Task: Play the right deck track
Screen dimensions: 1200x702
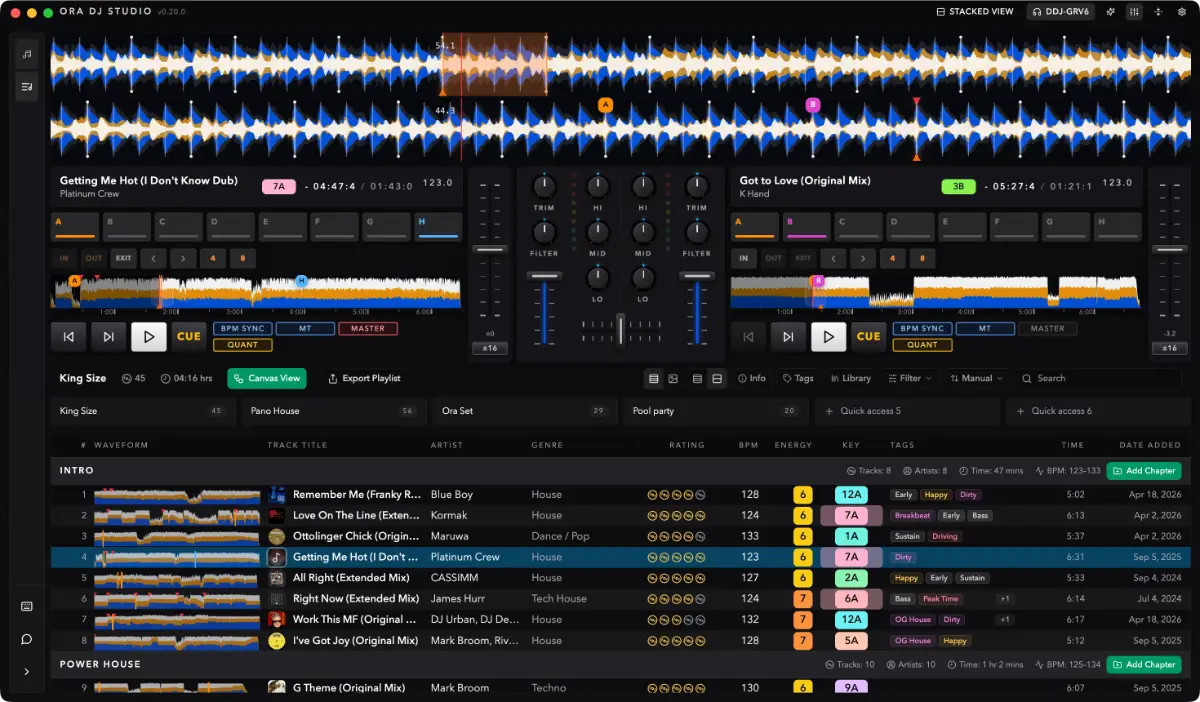Action: [x=828, y=337]
